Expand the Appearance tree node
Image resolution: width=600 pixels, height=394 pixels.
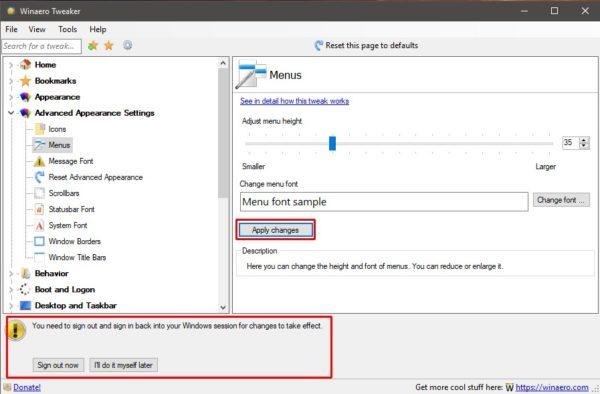[x=11, y=97]
